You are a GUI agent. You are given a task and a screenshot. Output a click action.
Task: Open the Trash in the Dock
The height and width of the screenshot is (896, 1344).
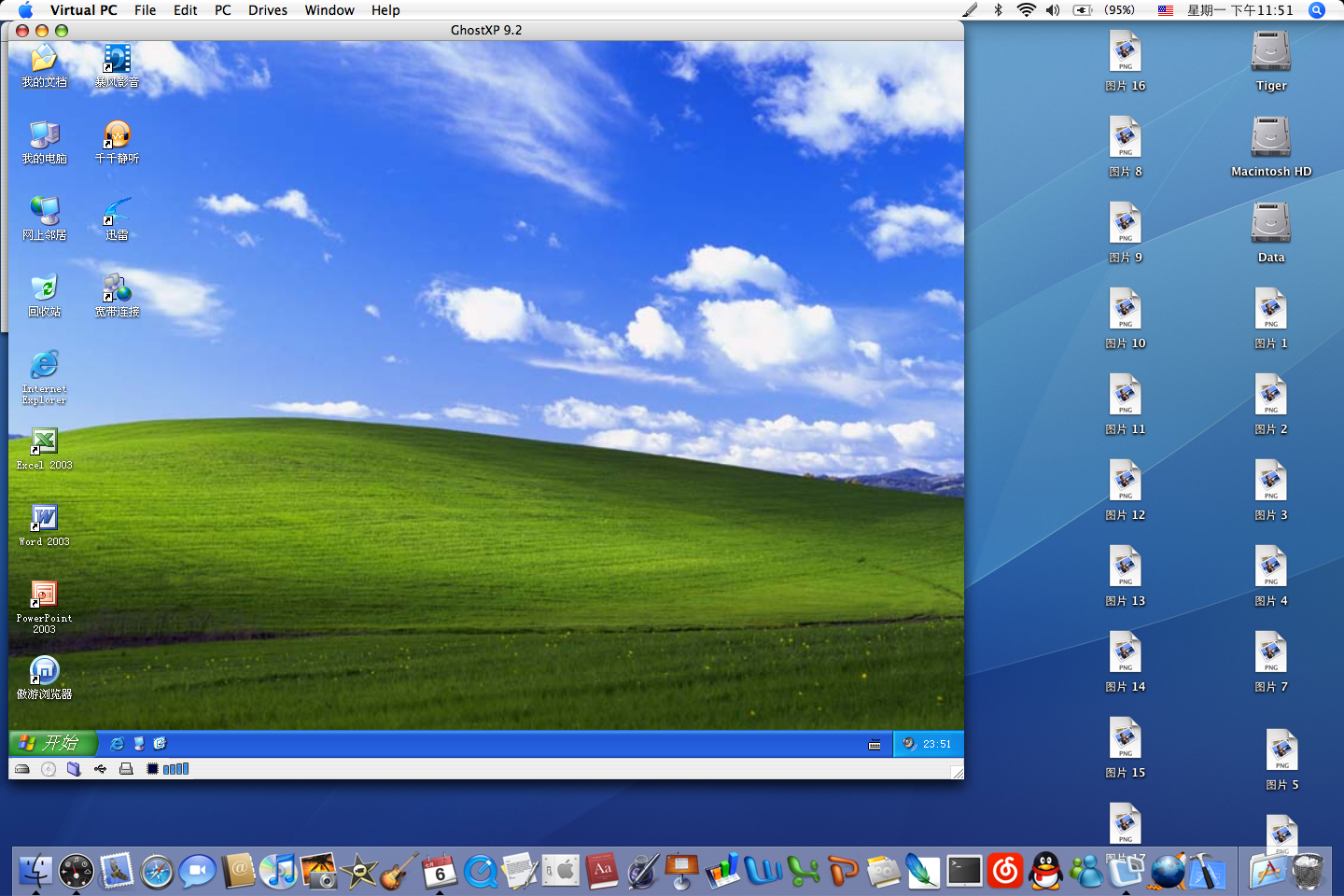click(1309, 872)
